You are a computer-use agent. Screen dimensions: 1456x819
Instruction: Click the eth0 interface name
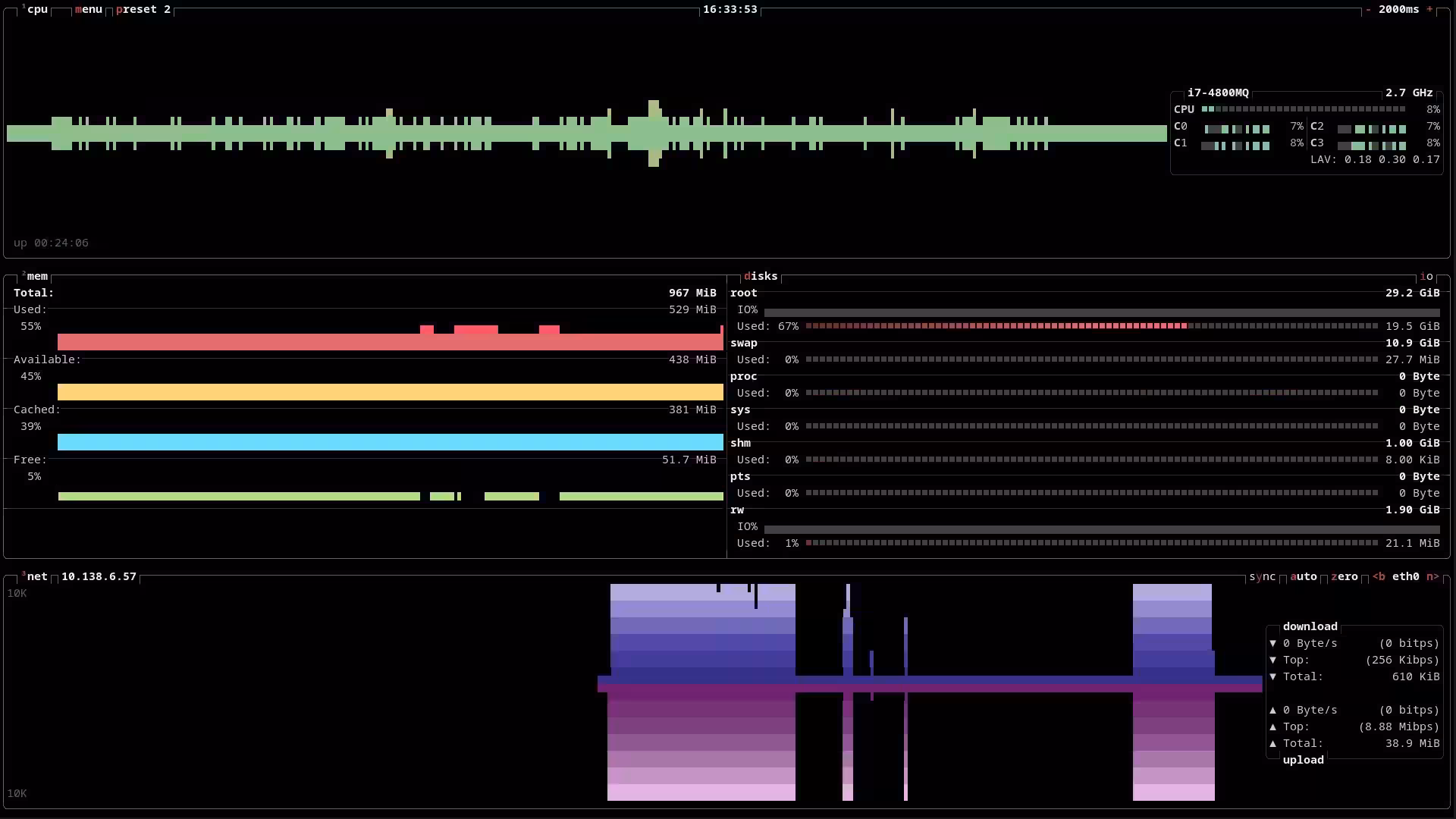click(1406, 576)
